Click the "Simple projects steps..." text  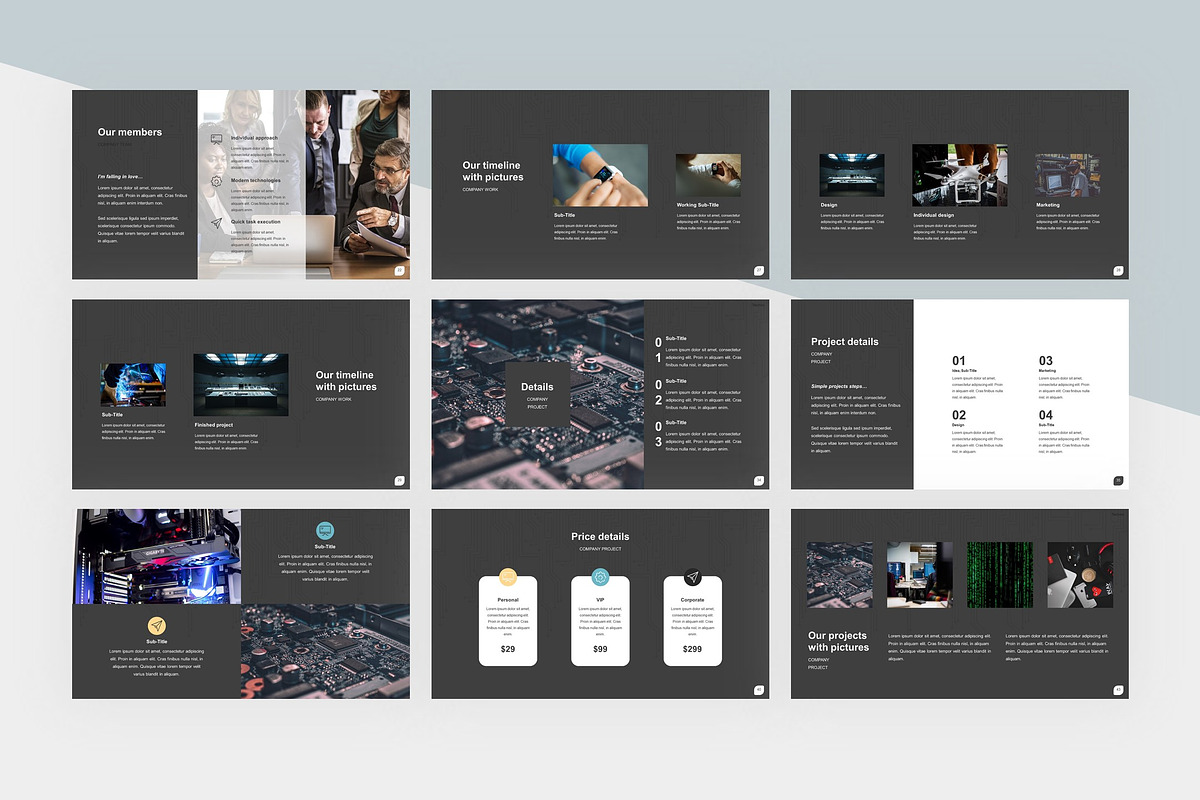[839, 386]
